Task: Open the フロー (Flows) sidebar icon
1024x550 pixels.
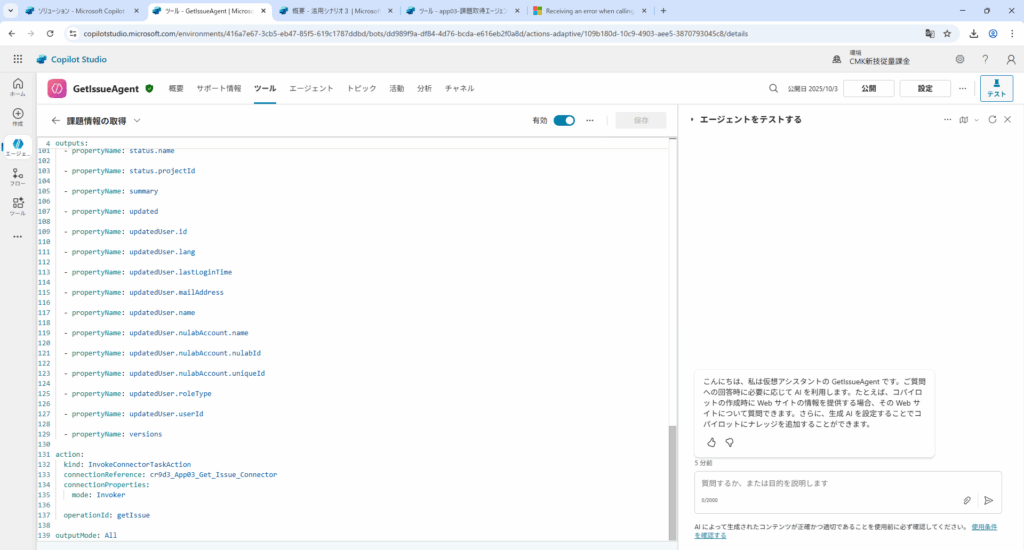Action: (18, 176)
